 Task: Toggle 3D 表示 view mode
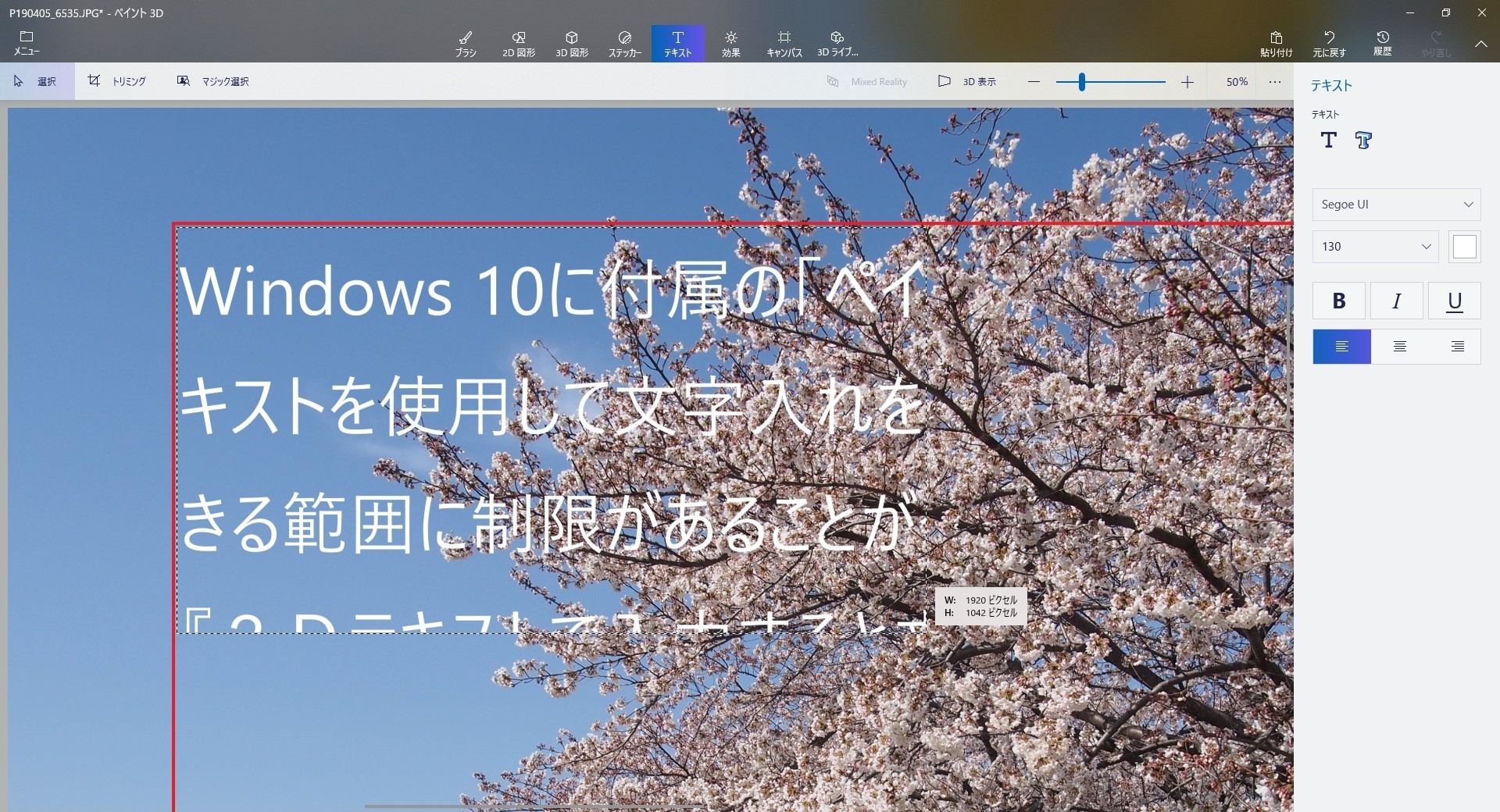[x=967, y=81]
